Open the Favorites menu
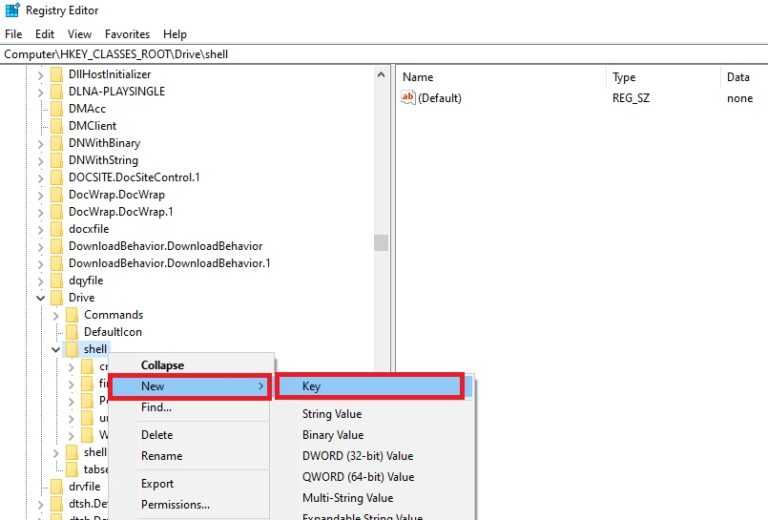Viewport: 768px width, 520px height. 127,34
